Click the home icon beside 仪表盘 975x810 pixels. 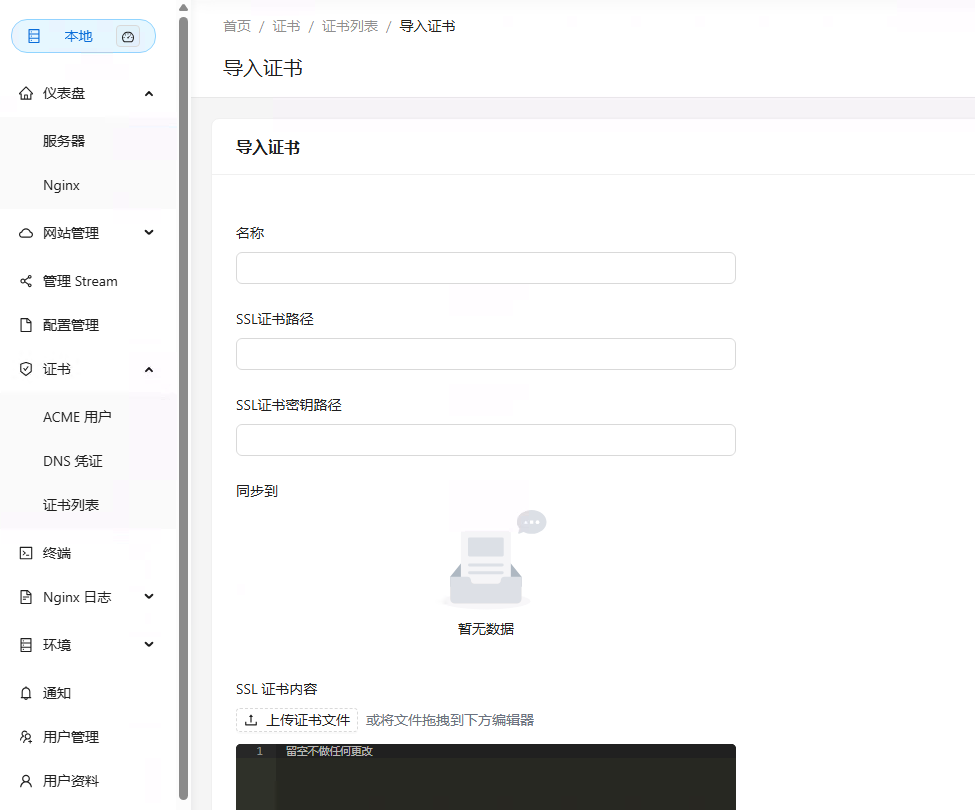pyautogui.click(x=25, y=93)
